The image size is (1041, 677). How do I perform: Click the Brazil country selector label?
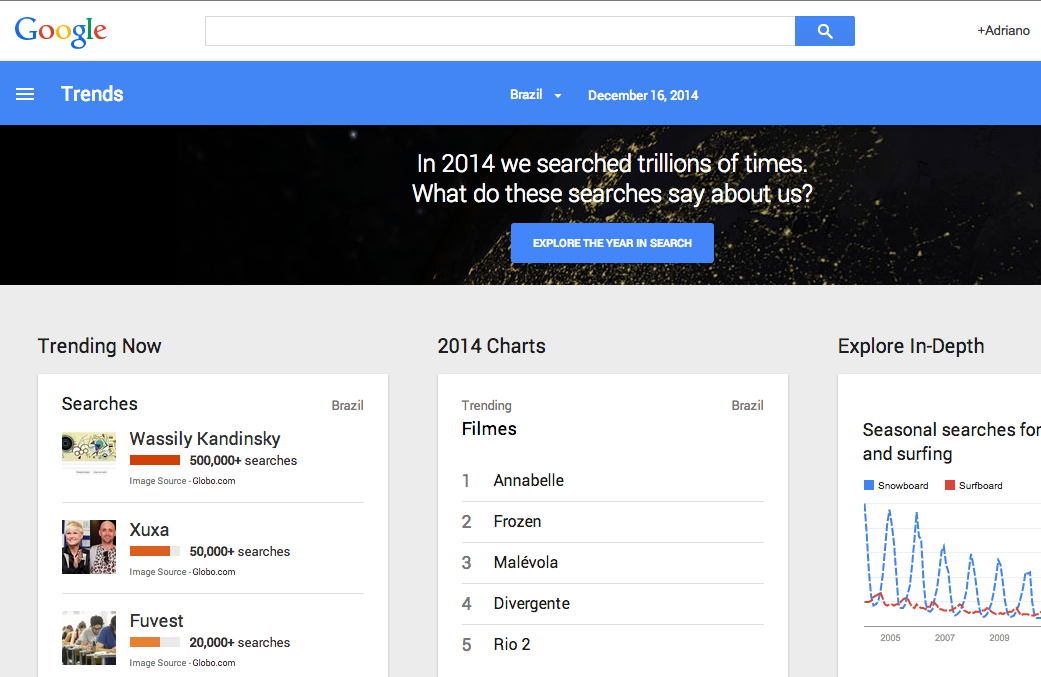526,95
